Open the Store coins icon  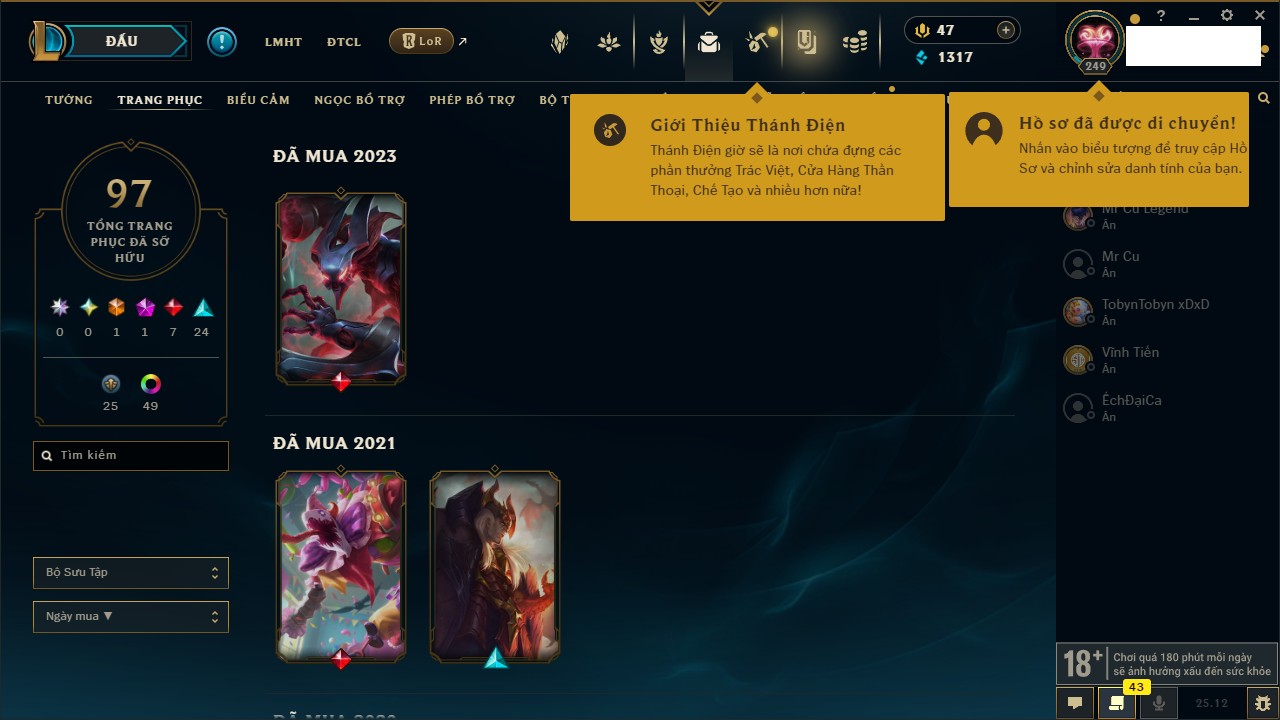point(854,42)
